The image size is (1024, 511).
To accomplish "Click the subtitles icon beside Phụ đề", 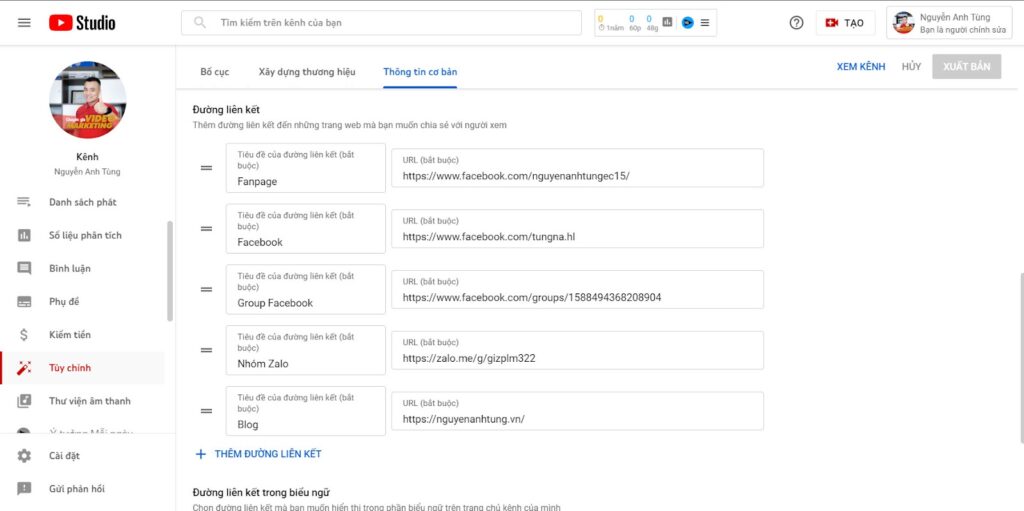I will coord(24,302).
